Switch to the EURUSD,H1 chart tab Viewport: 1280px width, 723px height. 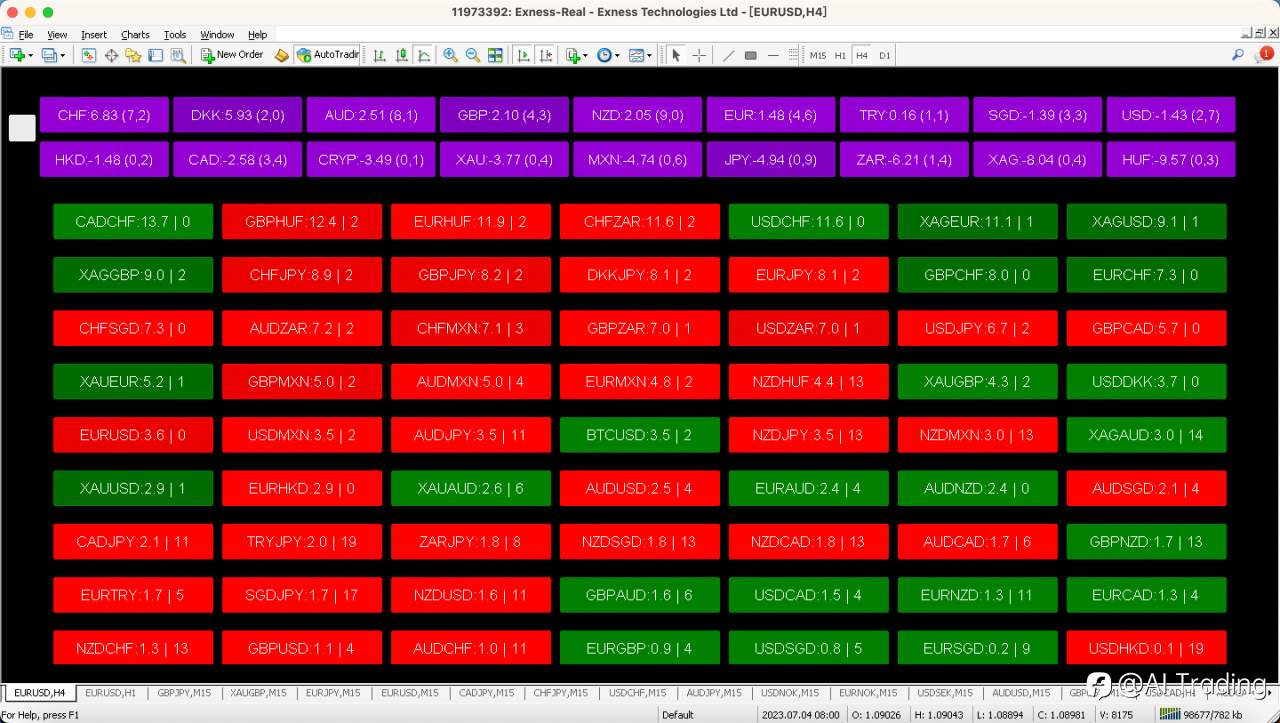click(x=110, y=692)
